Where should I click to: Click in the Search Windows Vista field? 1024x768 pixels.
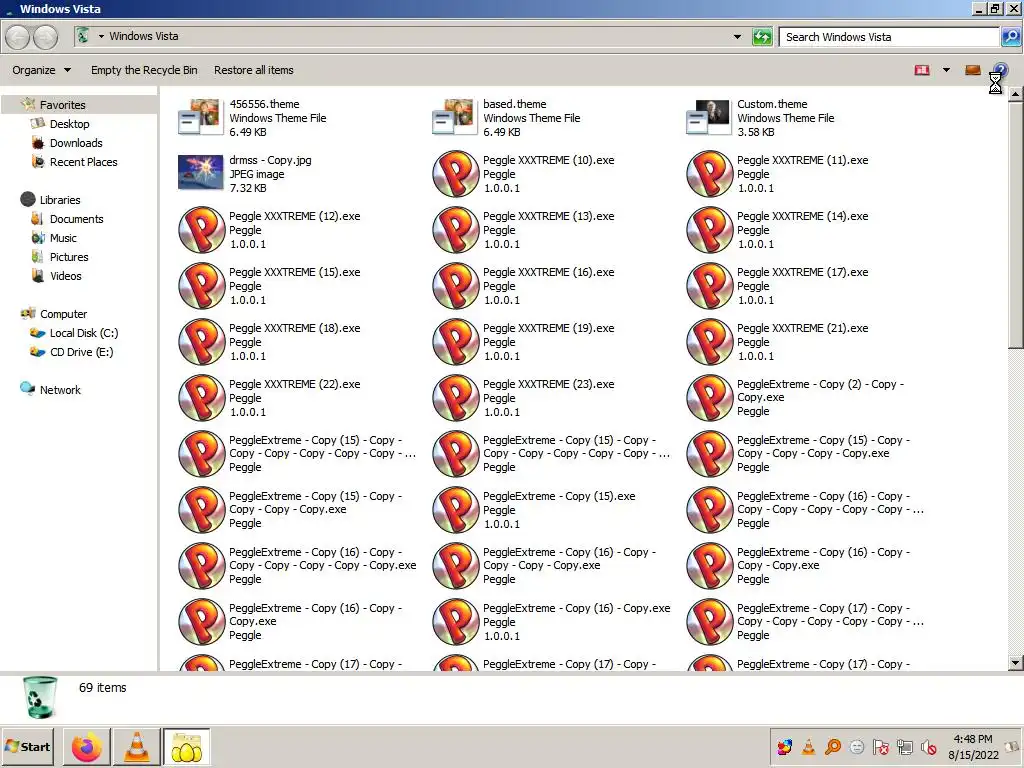[x=888, y=37]
